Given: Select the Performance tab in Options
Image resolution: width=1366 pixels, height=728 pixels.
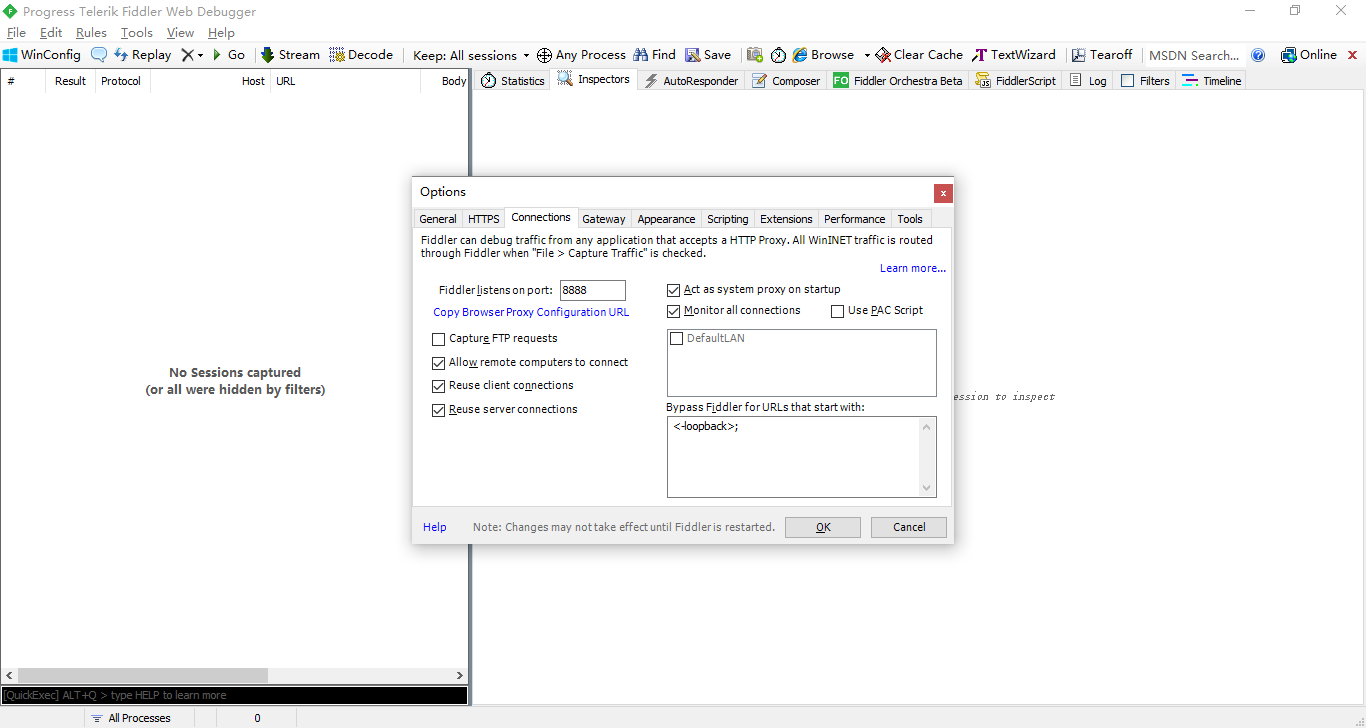Looking at the screenshot, I should (x=855, y=219).
